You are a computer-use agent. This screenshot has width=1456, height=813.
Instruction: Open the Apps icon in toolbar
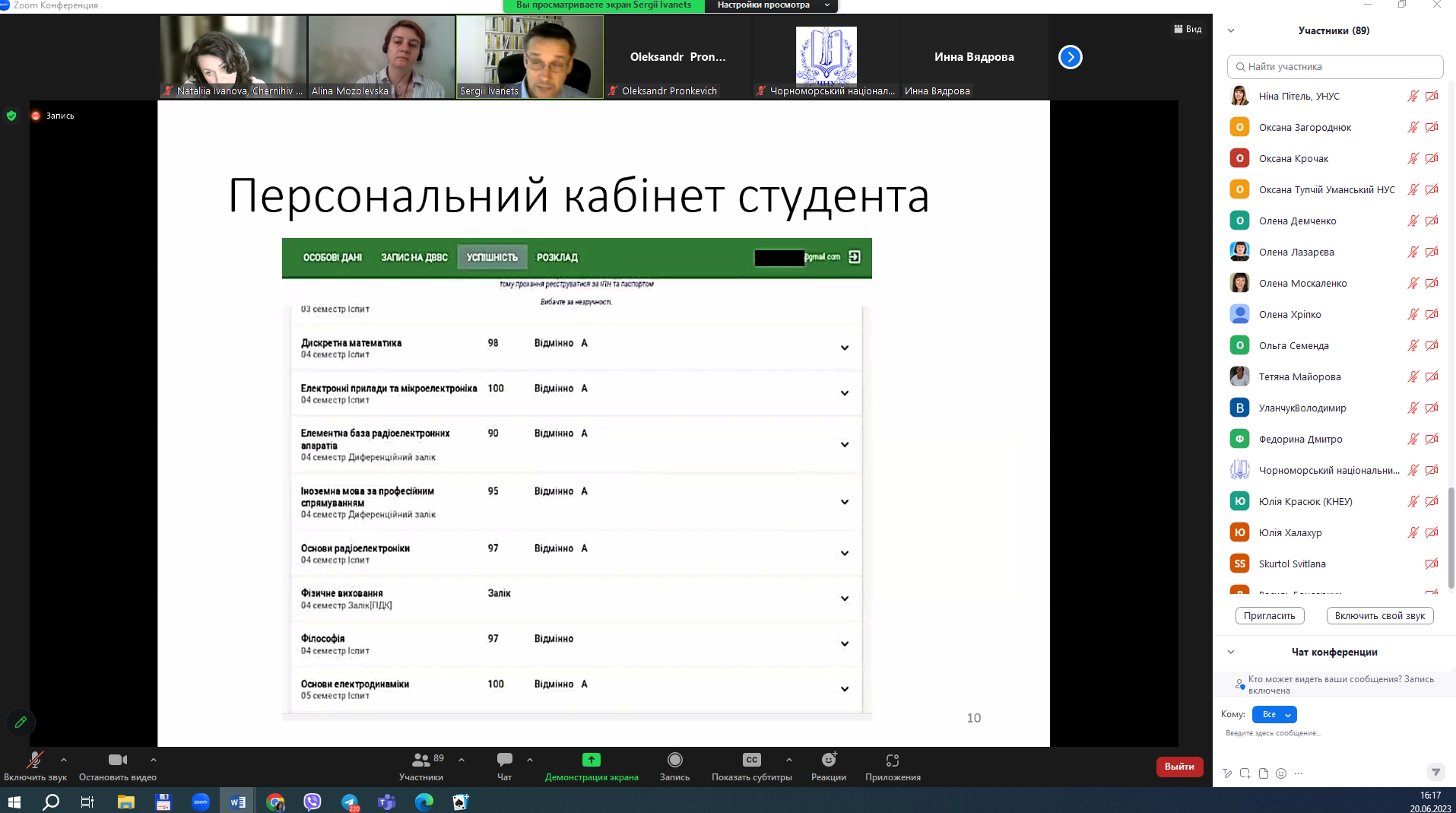[x=892, y=760]
